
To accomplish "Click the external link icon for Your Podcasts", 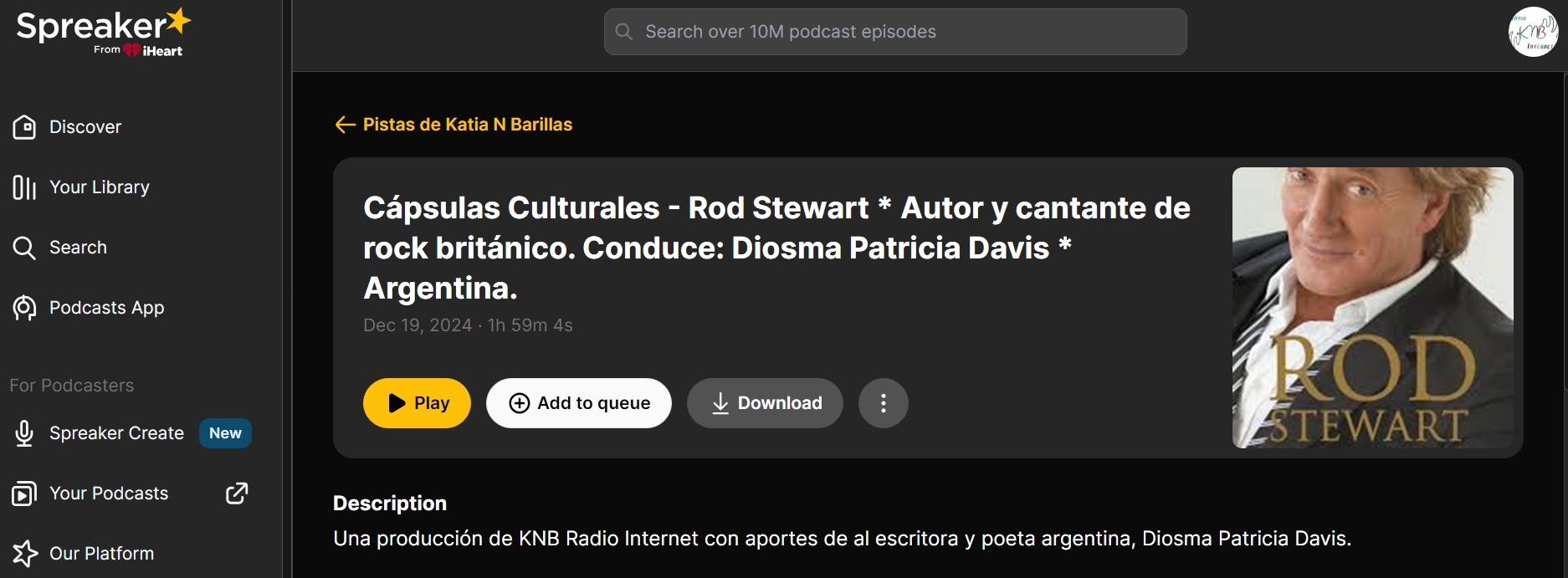I will point(237,494).
